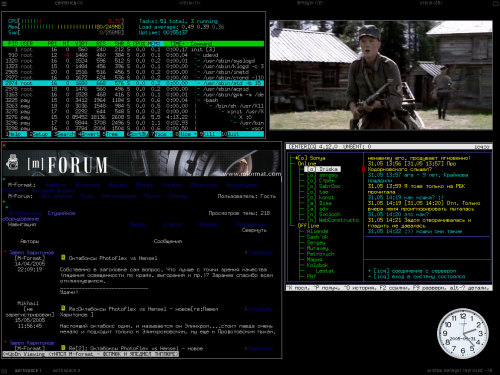500x375 pixels.
Task: Click the 'Load average' line in htop
Action: [x=181, y=27]
